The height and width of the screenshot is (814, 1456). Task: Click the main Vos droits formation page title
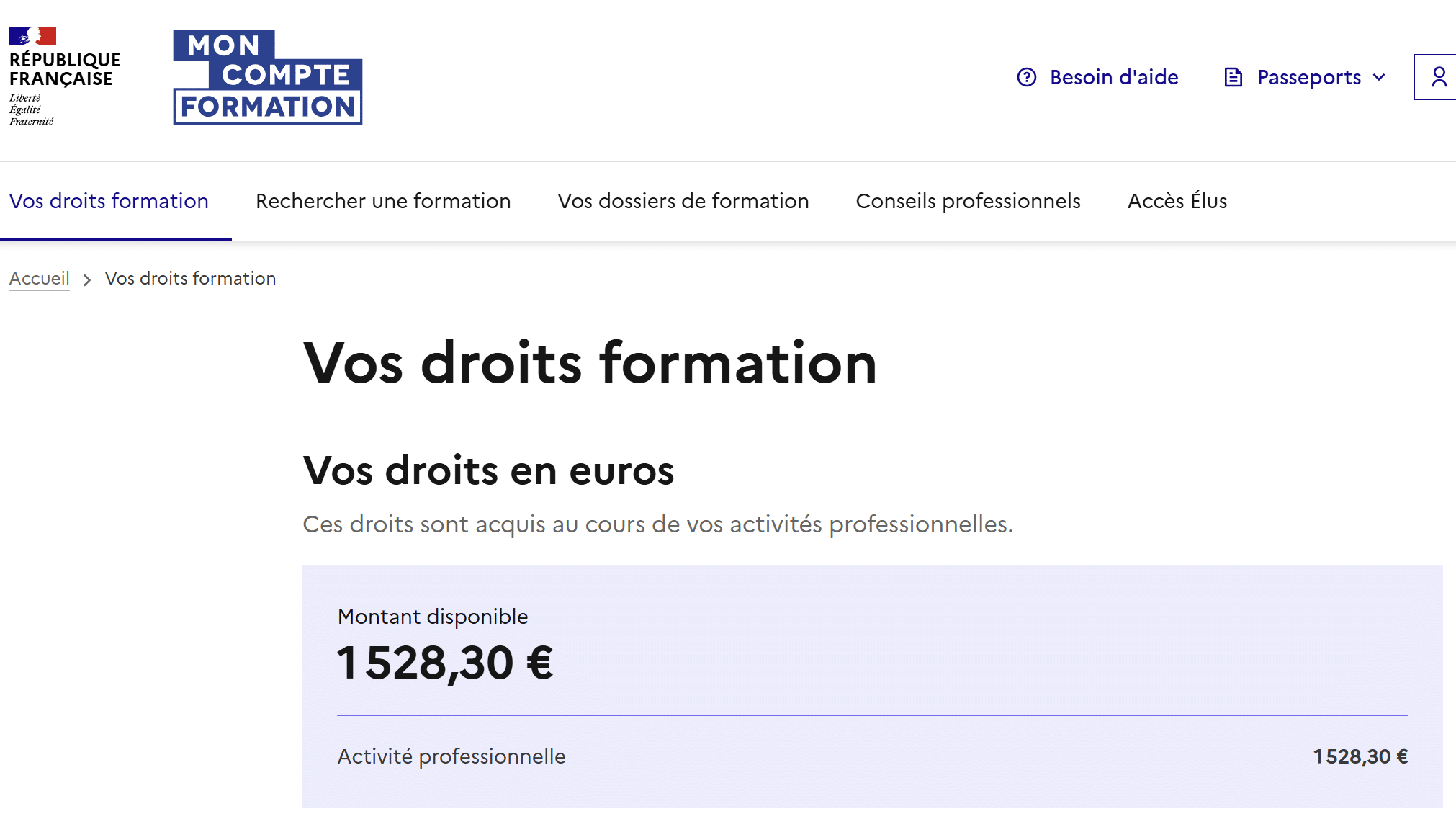tap(590, 363)
